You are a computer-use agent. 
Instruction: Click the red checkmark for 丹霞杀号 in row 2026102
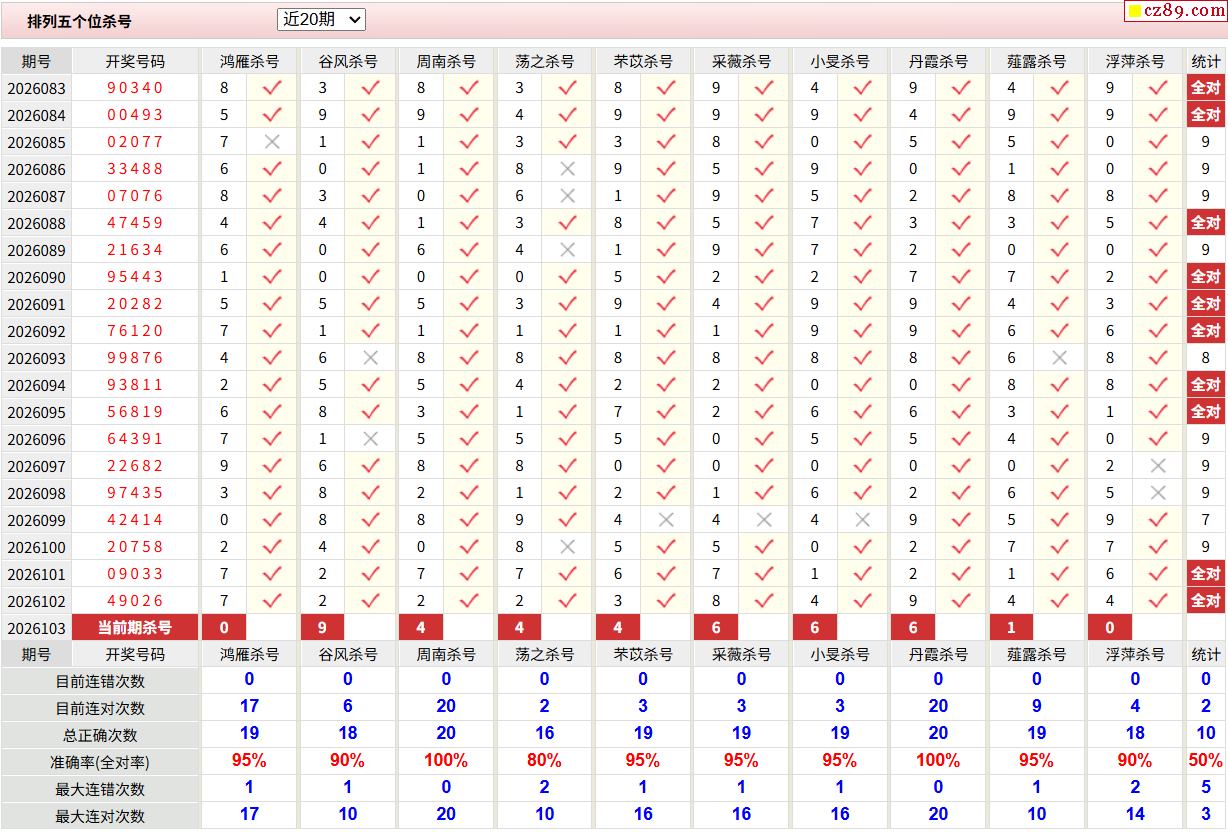(x=961, y=601)
